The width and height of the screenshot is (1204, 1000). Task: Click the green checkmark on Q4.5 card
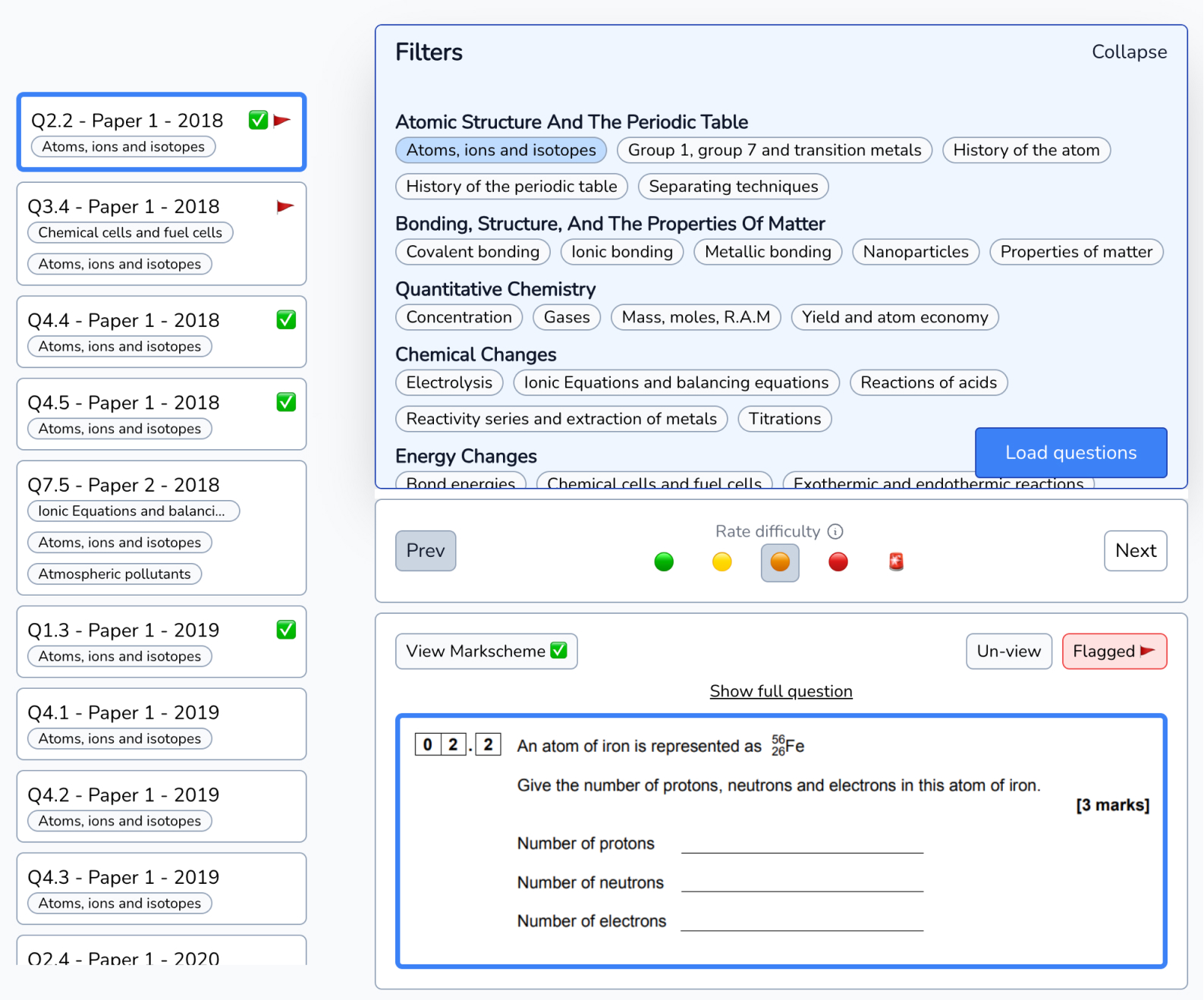point(286,402)
